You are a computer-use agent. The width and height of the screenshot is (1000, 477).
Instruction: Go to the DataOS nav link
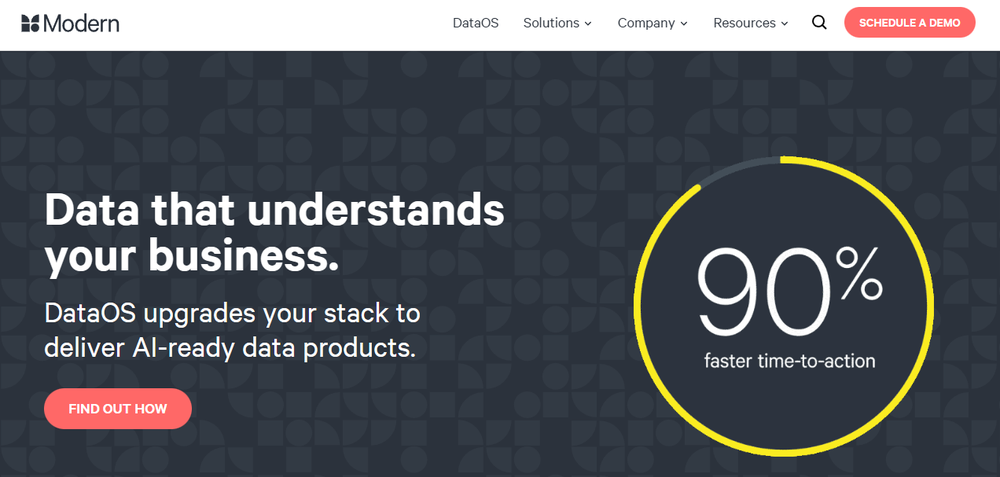click(475, 23)
